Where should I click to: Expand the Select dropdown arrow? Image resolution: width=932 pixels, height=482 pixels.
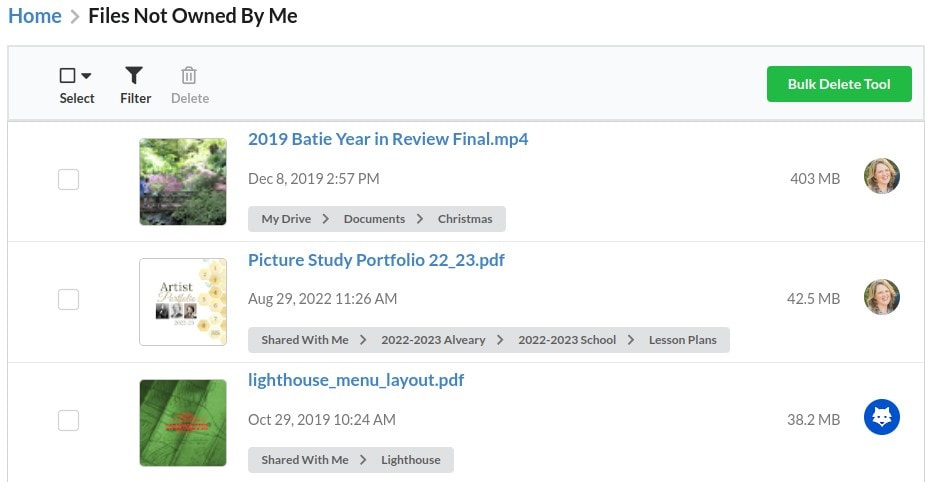click(x=86, y=76)
